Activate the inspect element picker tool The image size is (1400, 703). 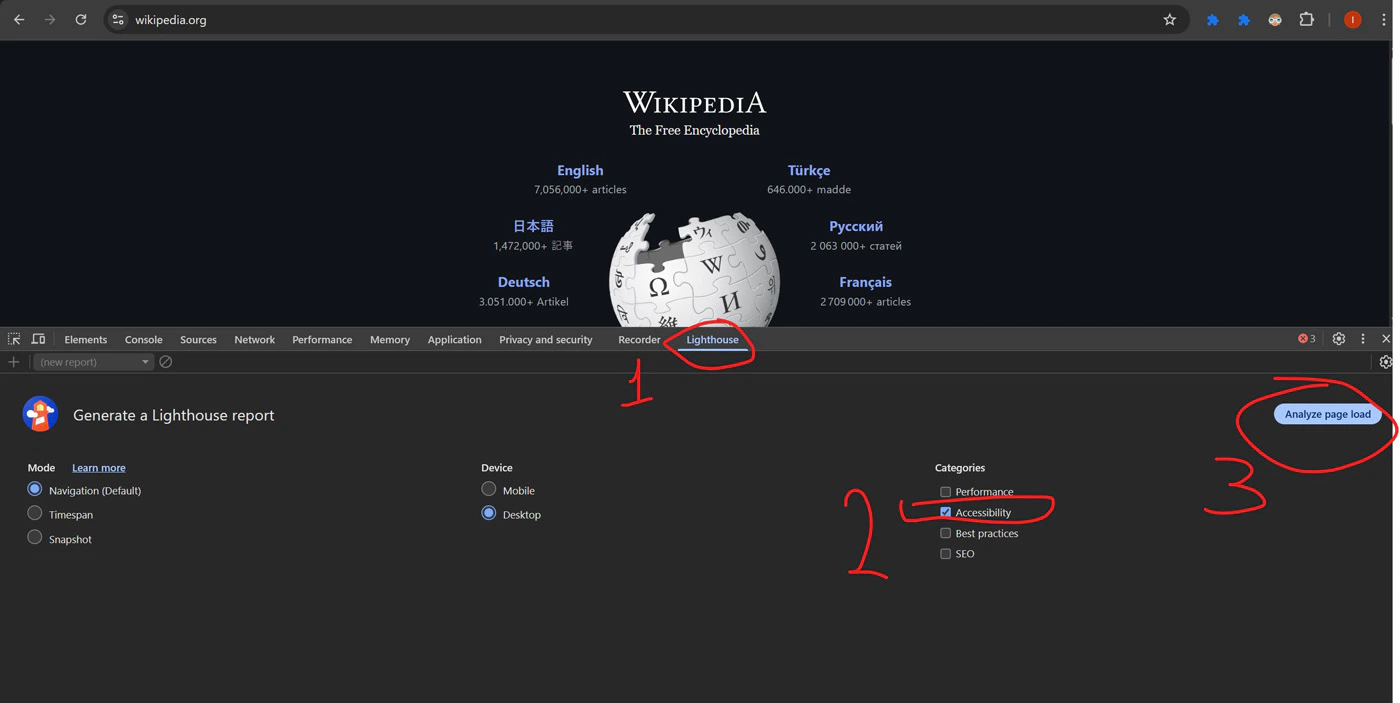(14, 339)
